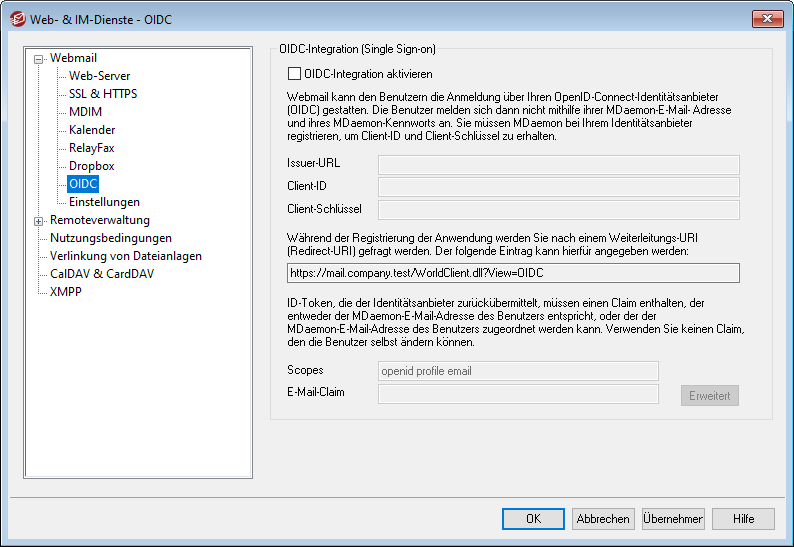
Task: Click the MDaemon app icon in title bar
Action: tap(17, 18)
